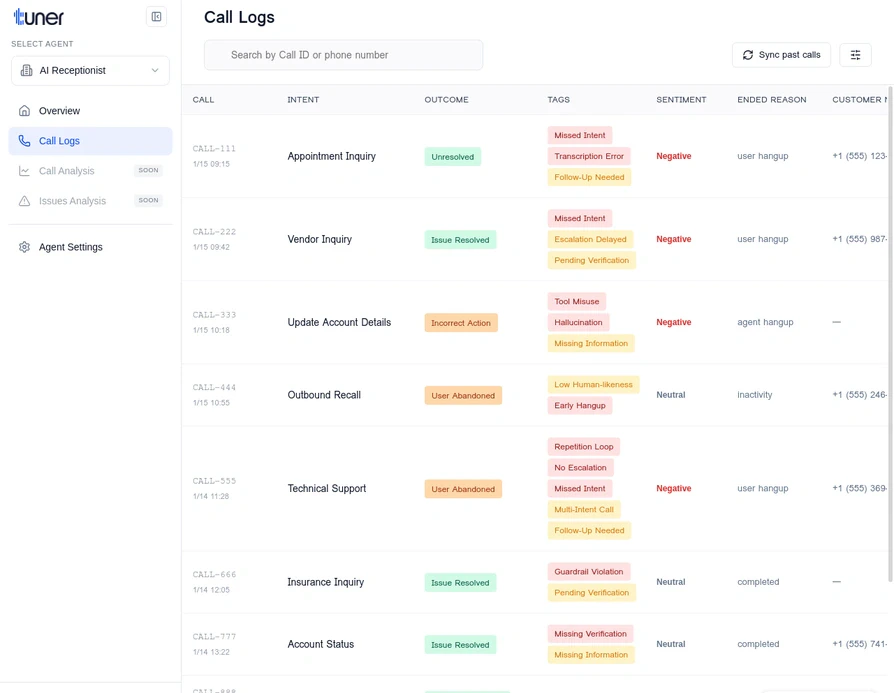Screen dimensions: 894x693
Task: Click the Incorrect Action outcome badge
Action: tap(461, 323)
